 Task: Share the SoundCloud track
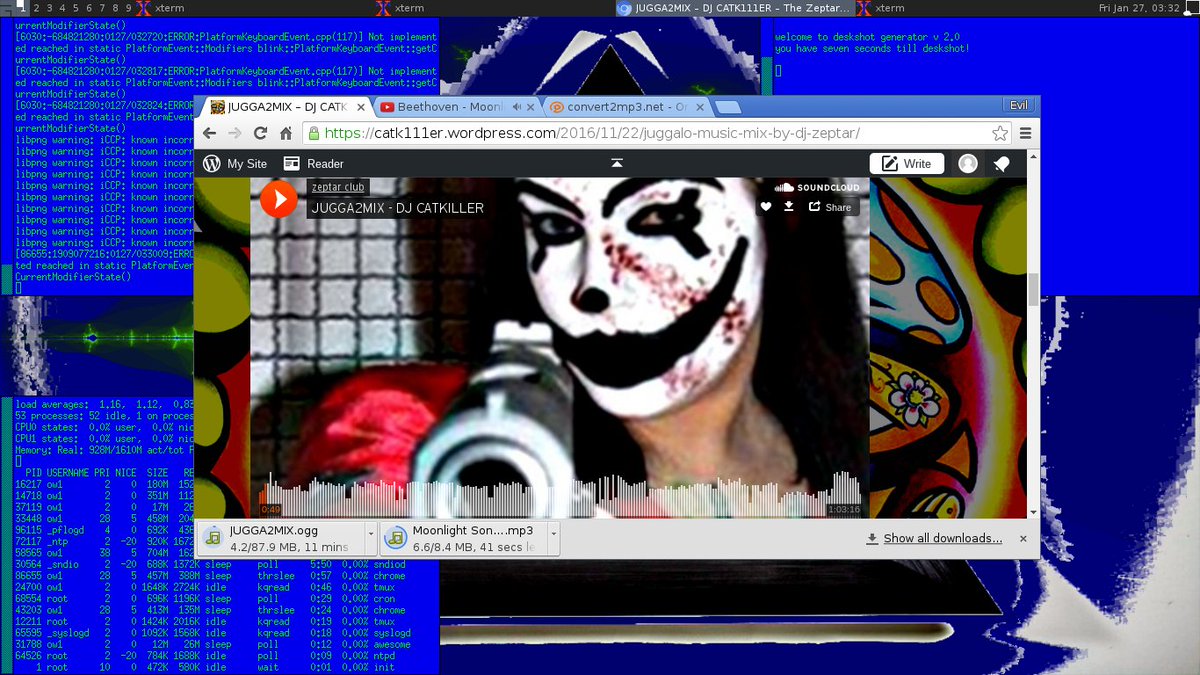830,207
